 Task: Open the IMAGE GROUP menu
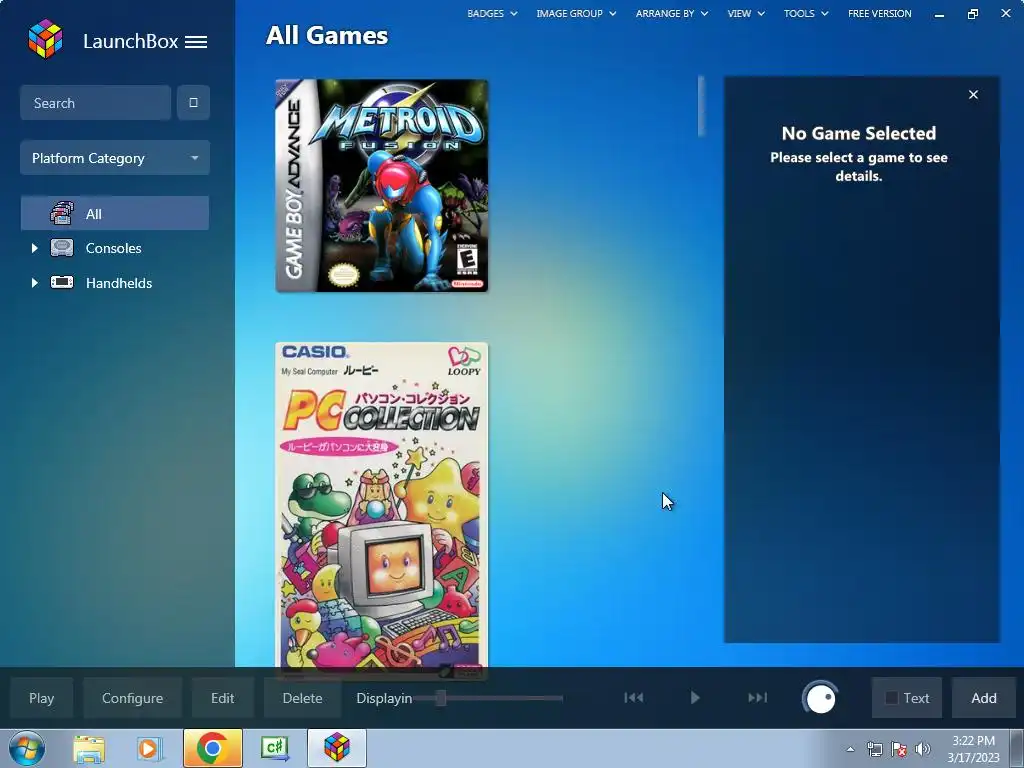[576, 13]
